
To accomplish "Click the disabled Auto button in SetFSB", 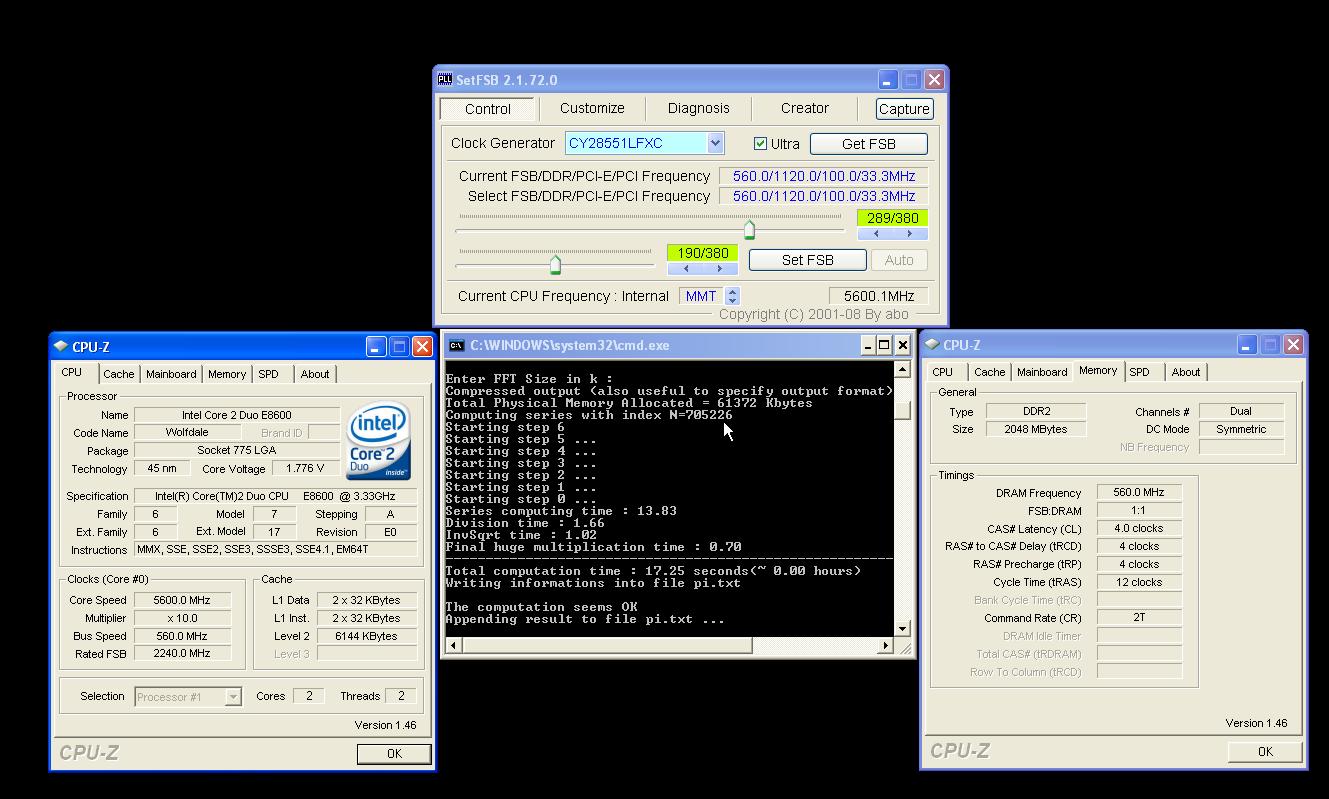I will (x=899, y=260).
